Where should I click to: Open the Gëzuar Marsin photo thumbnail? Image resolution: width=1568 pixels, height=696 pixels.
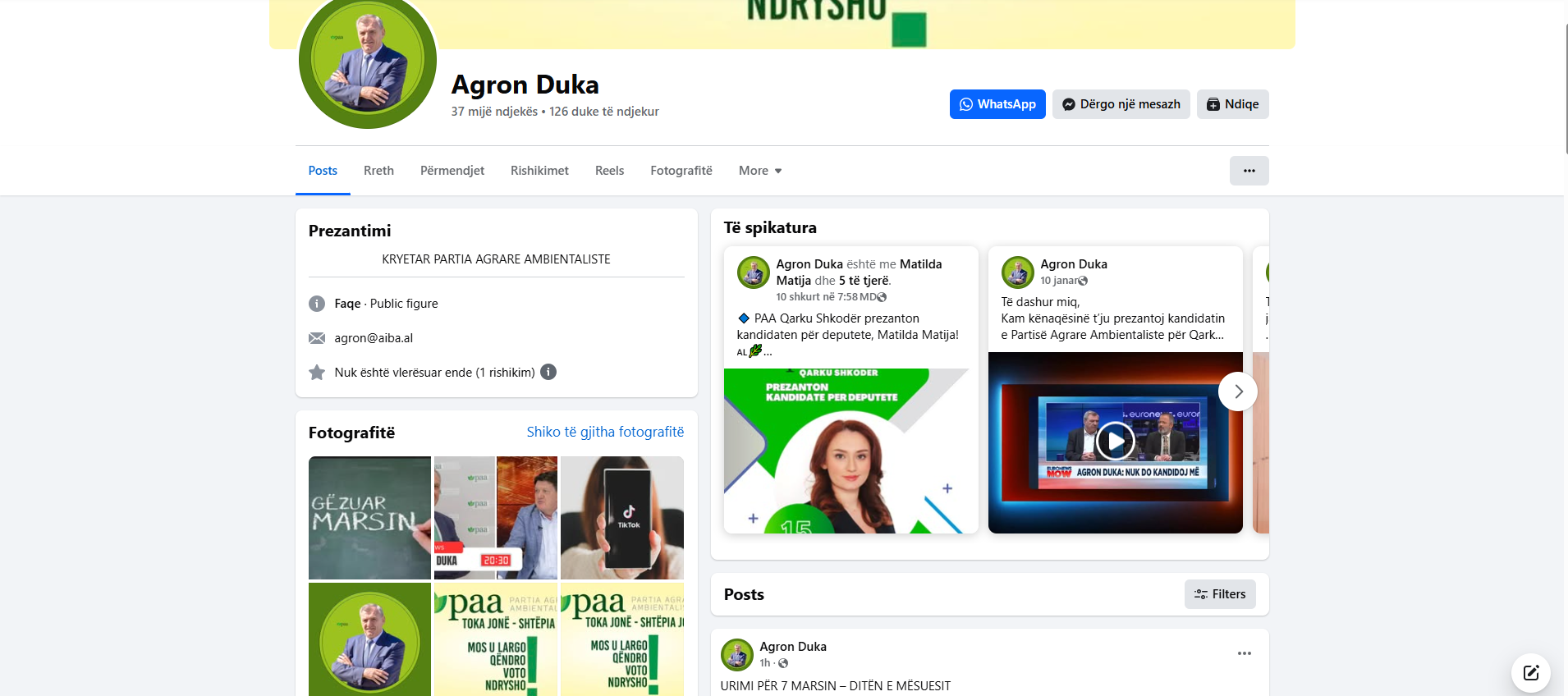click(369, 518)
